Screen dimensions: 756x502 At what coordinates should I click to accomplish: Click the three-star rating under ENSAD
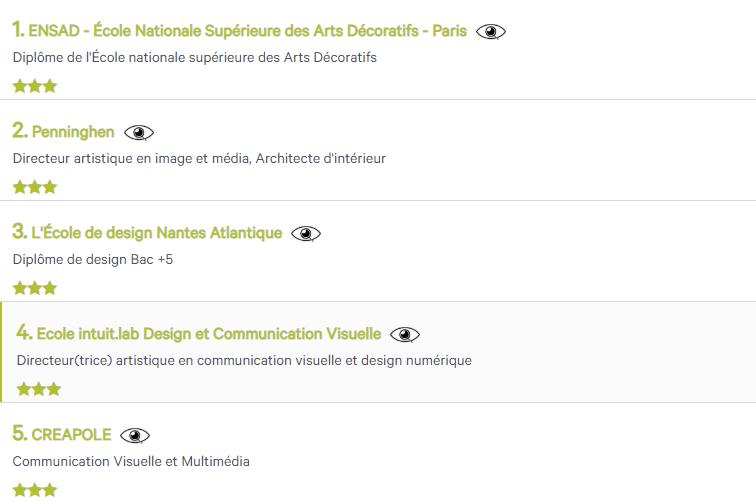[35, 86]
